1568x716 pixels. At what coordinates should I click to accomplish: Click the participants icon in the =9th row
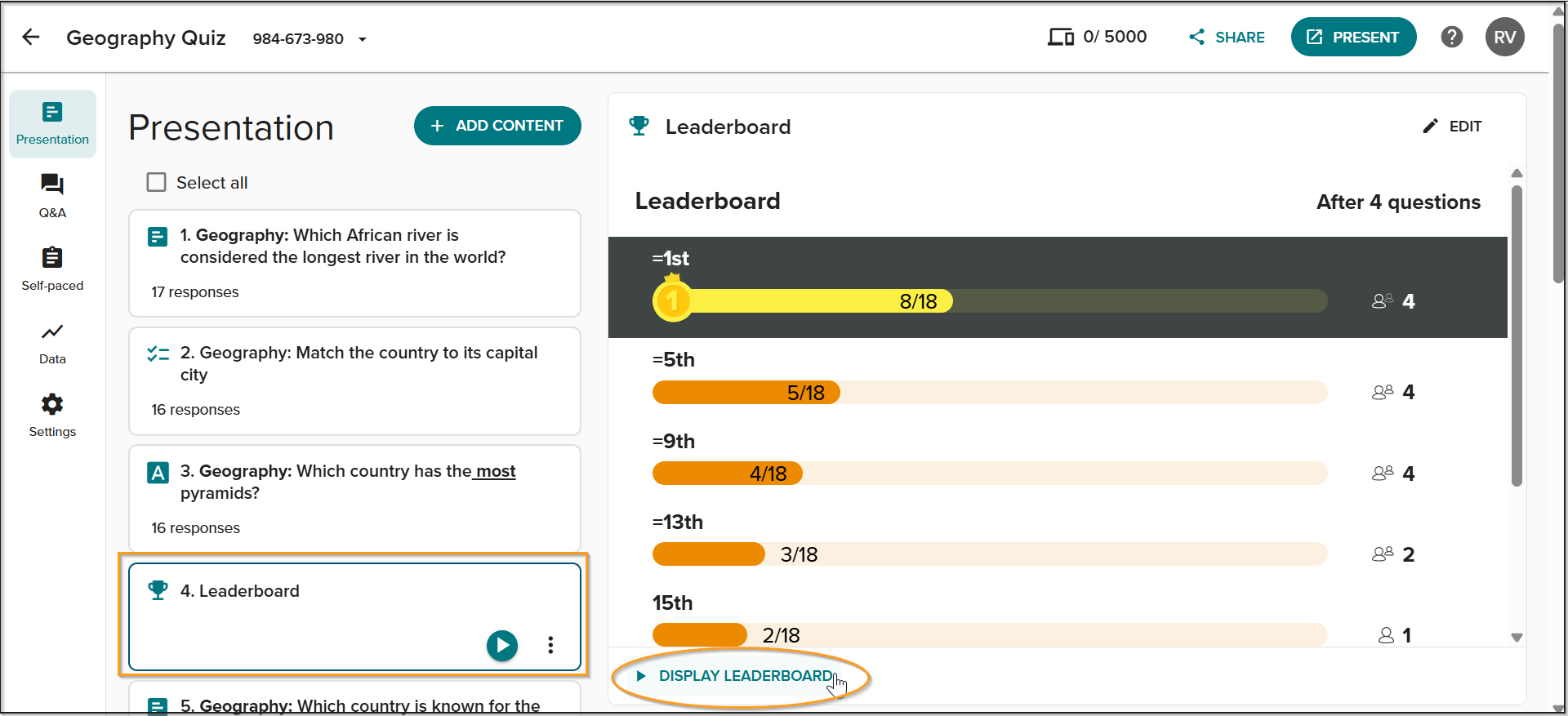click(1382, 473)
